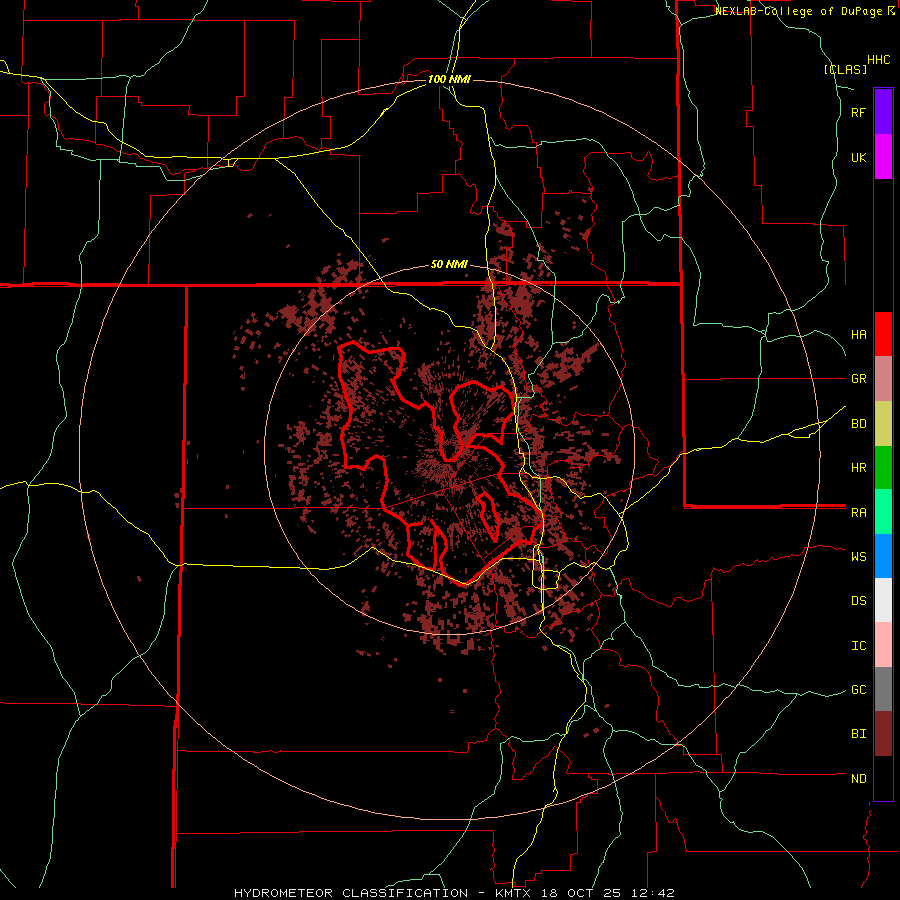
Task: Click the 'GC' legend label
Action: pyautogui.click(x=858, y=690)
